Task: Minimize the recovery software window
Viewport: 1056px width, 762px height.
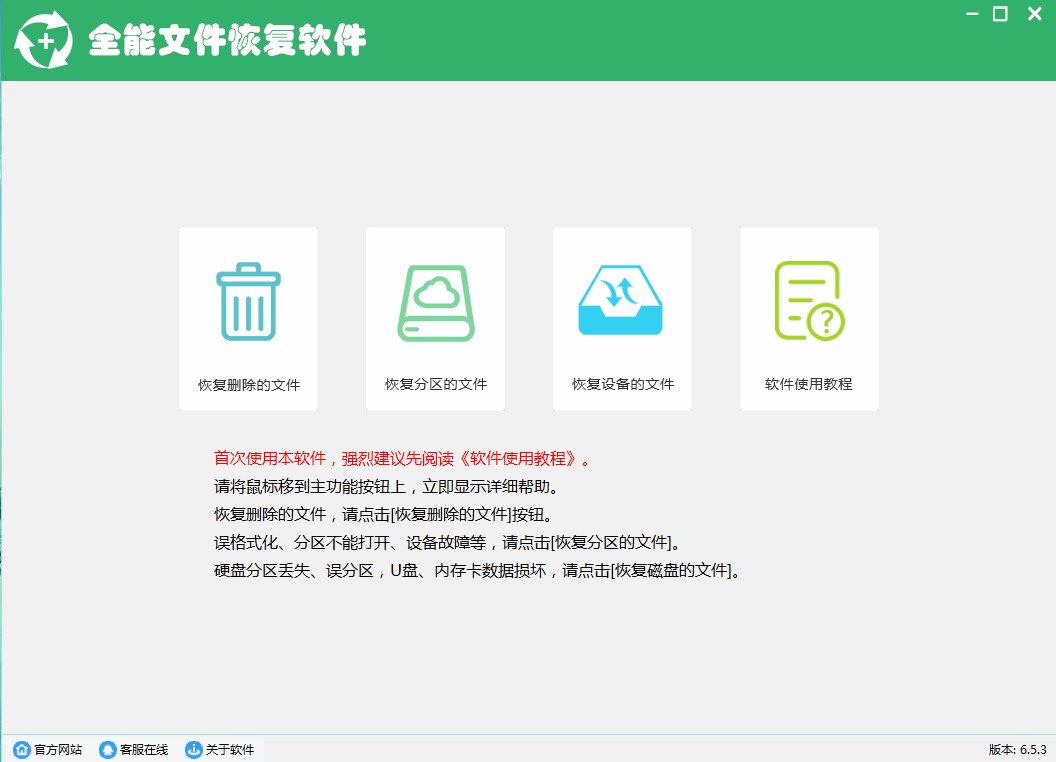Action: point(972,13)
